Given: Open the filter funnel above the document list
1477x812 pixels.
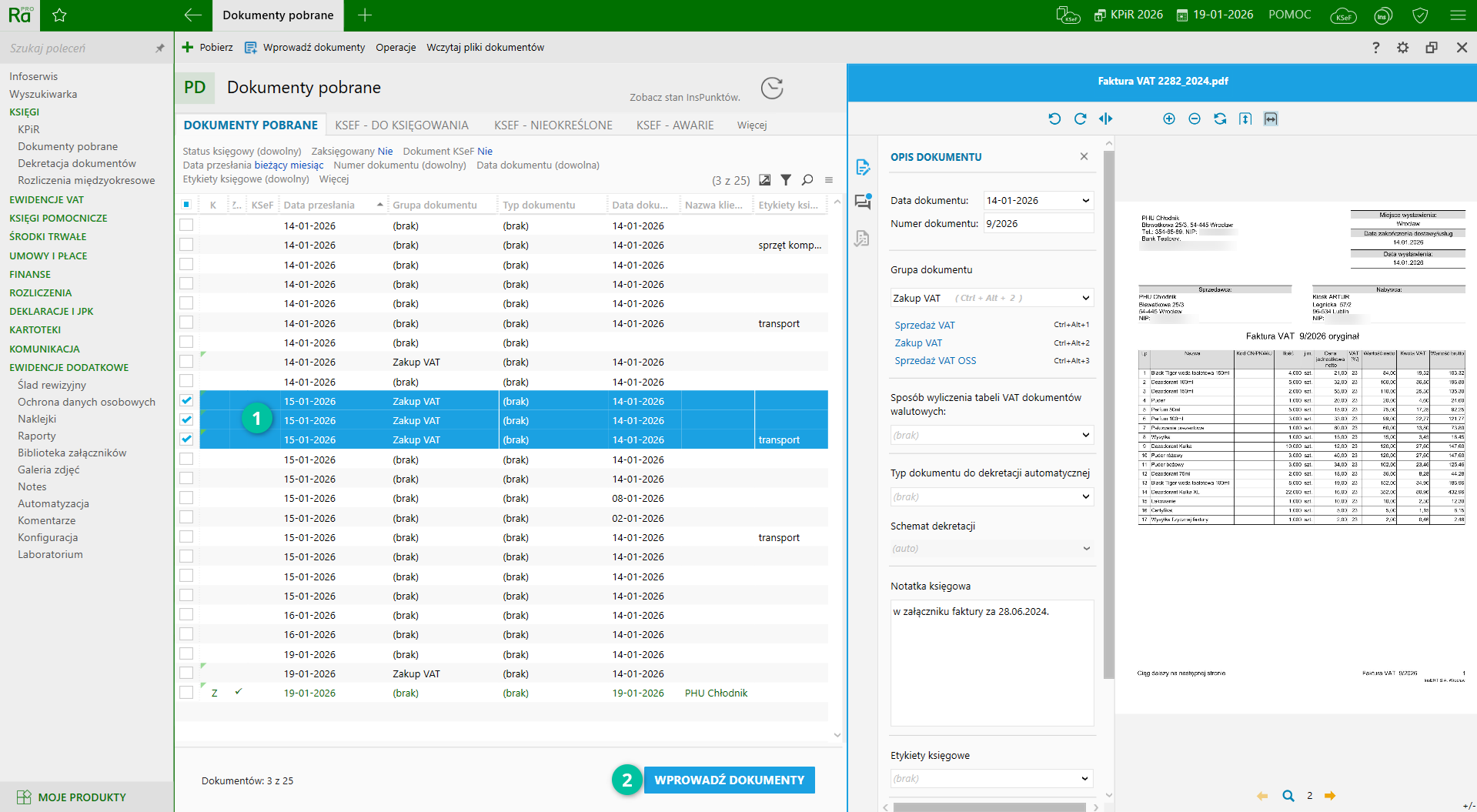Looking at the screenshot, I should 786,180.
